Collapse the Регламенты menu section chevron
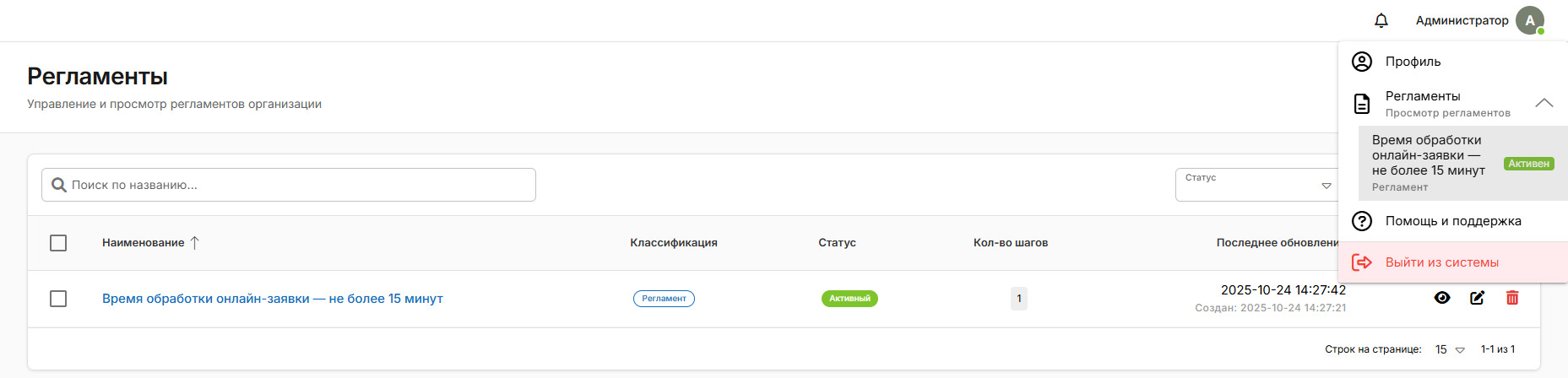 tap(1544, 103)
